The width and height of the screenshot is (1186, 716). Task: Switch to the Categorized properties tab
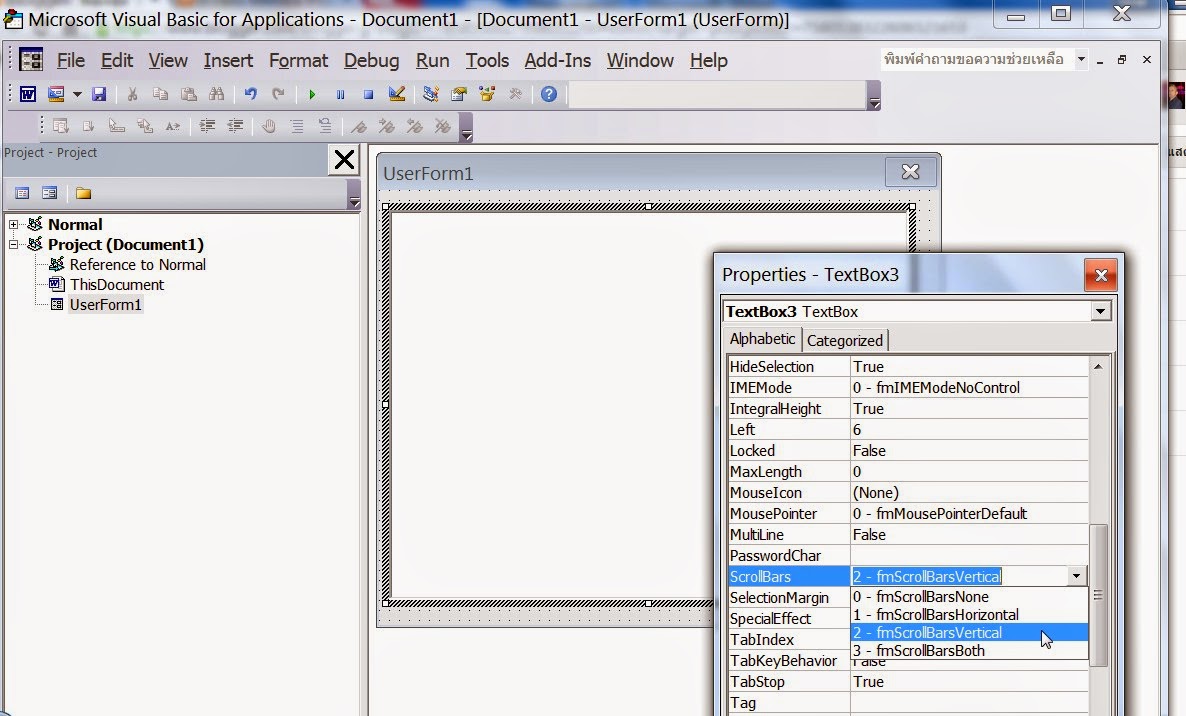pos(844,340)
